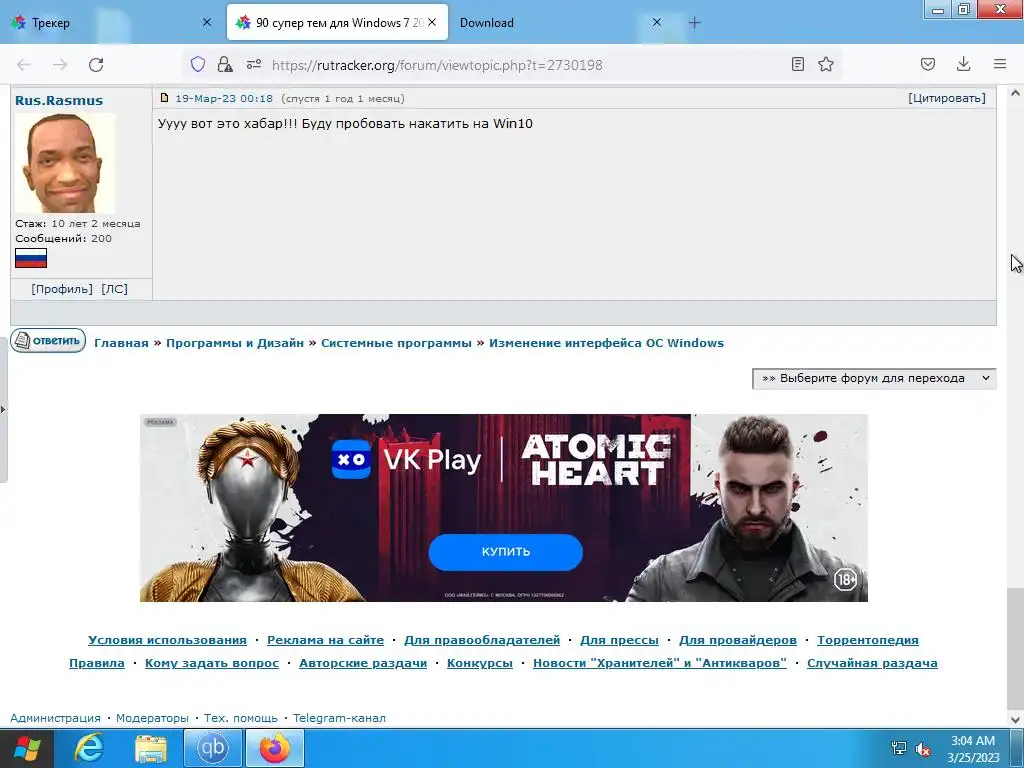Open Для правообладателей link
The image size is (1024, 768).
[x=482, y=640]
